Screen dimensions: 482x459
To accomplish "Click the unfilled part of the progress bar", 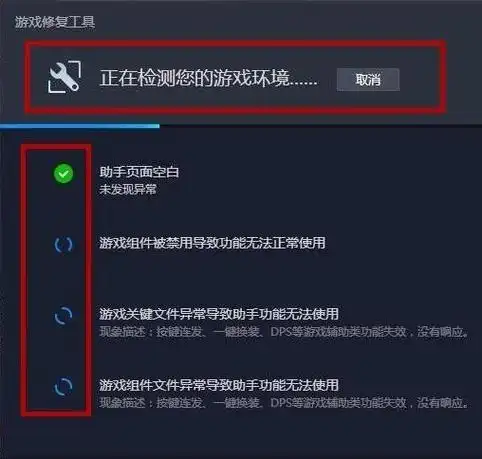I will coord(321,126).
